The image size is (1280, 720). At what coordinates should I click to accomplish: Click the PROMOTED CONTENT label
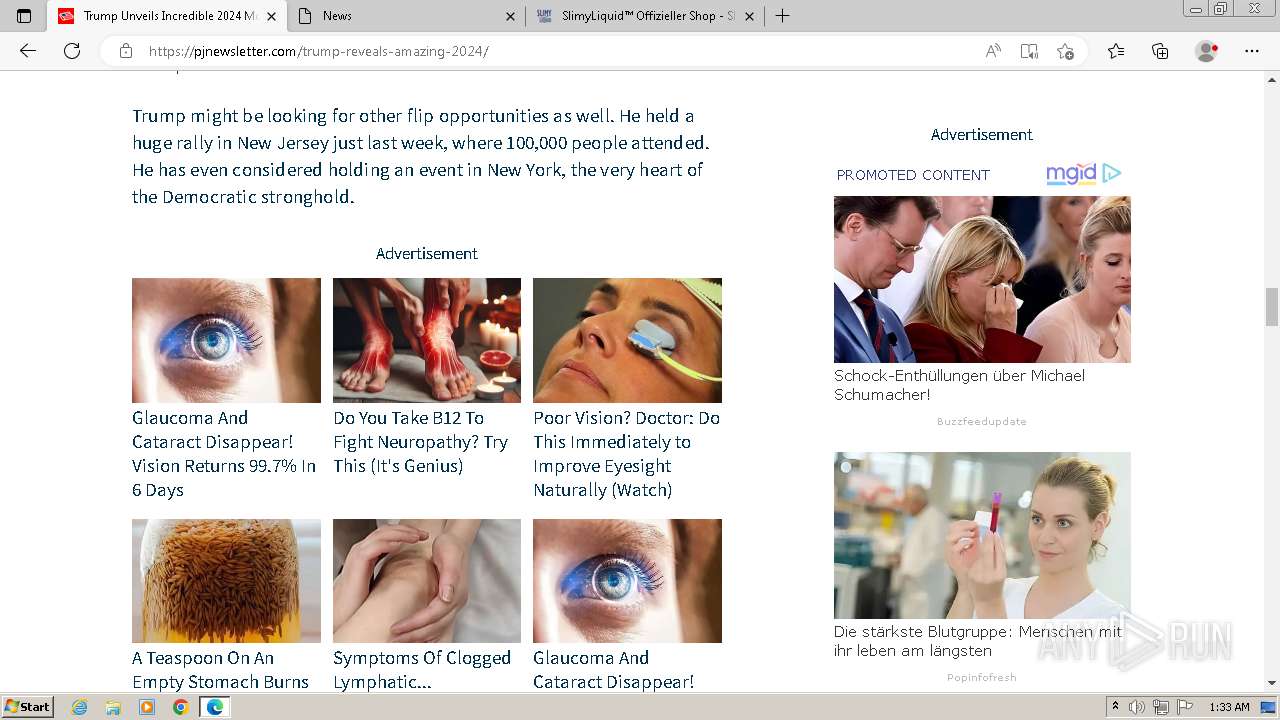pos(913,175)
